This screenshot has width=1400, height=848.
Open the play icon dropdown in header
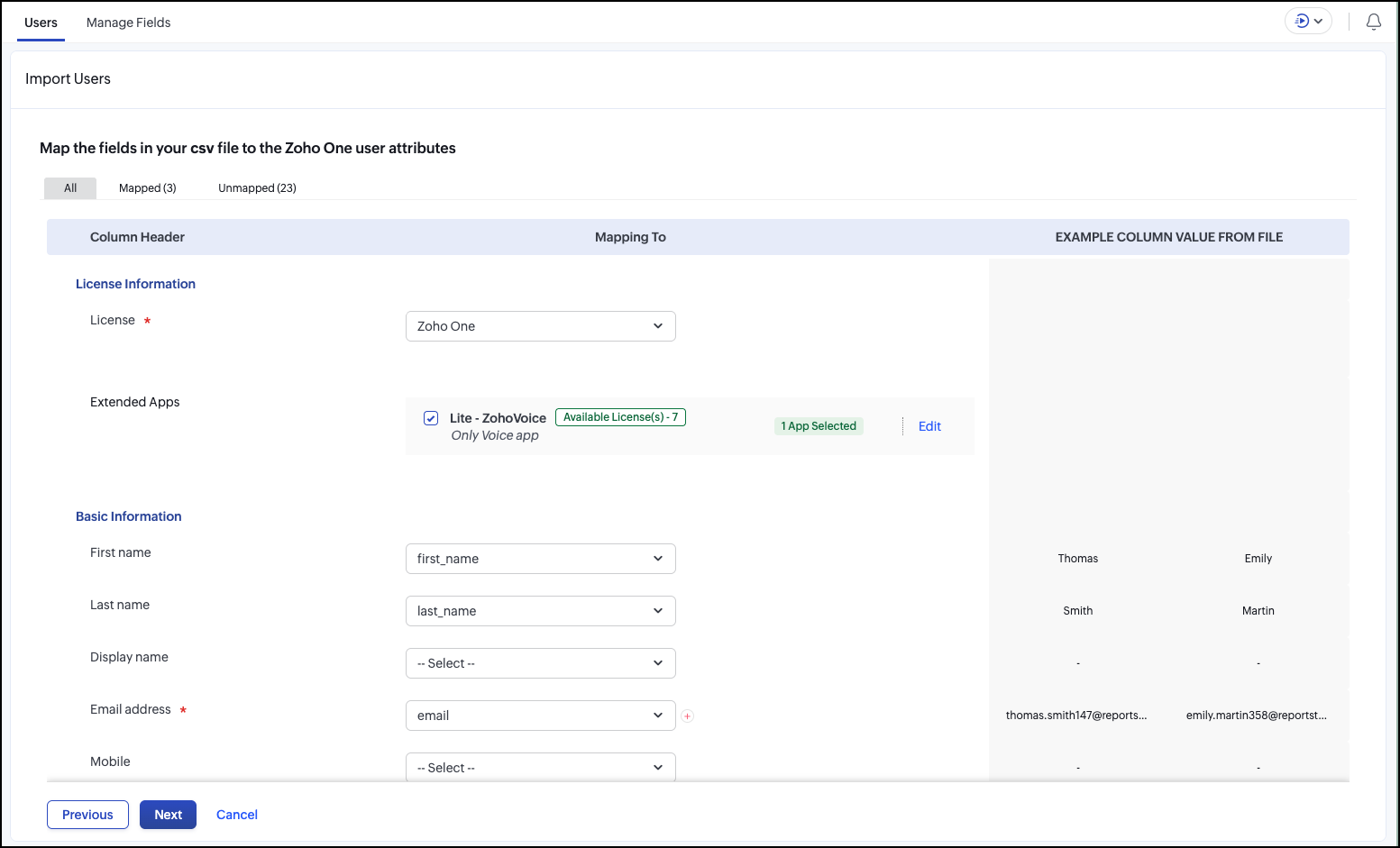coord(1308,21)
